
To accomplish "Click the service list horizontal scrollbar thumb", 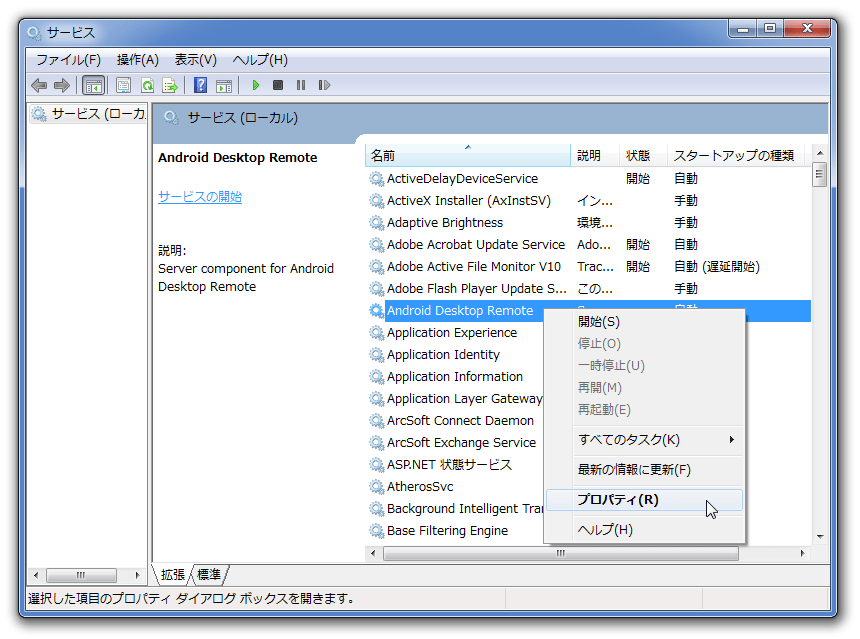I will click(x=561, y=553).
